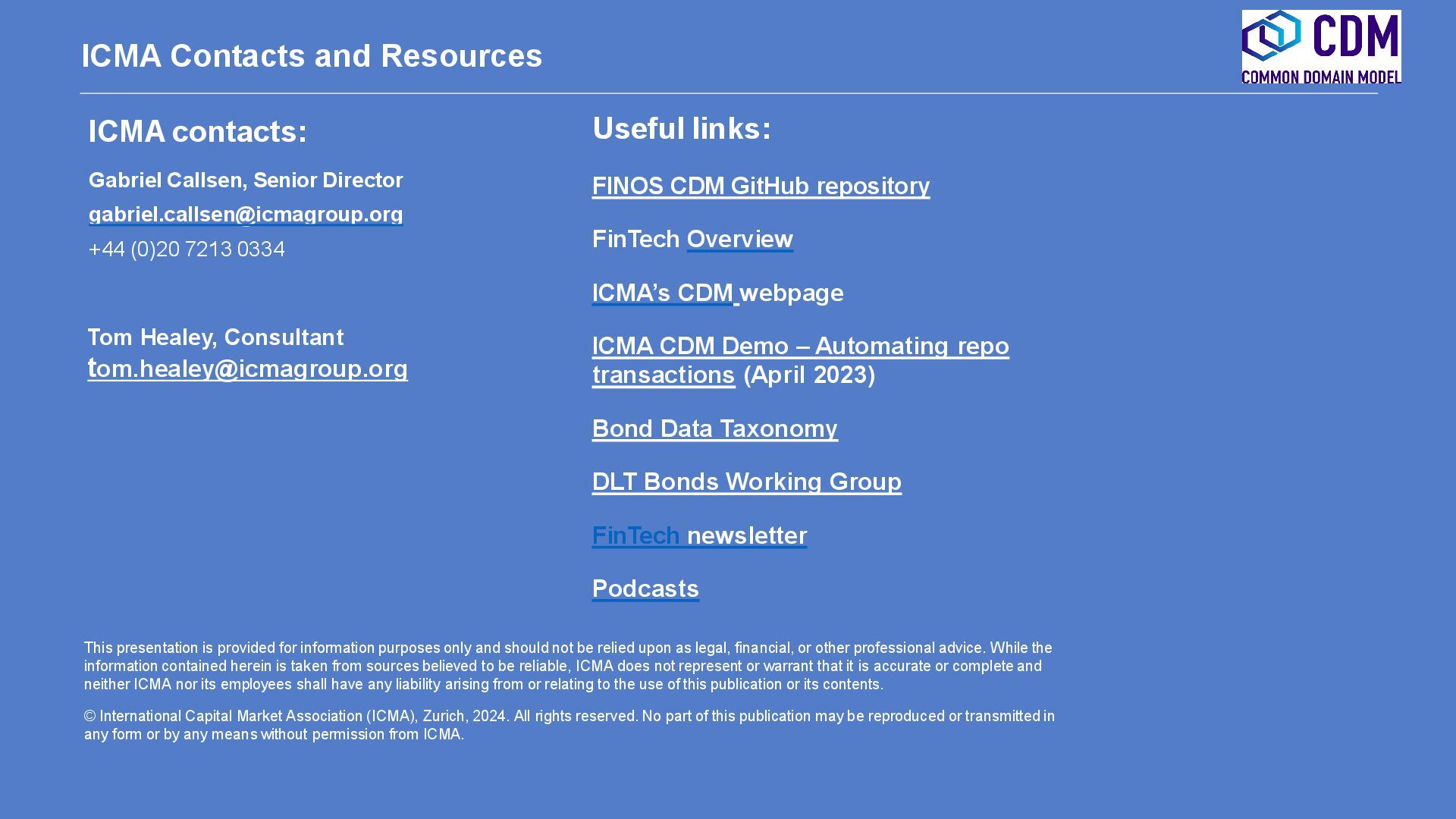Open ICMA CDM Demo Automating repo link
The image size is (1456, 819).
tap(800, 347)
